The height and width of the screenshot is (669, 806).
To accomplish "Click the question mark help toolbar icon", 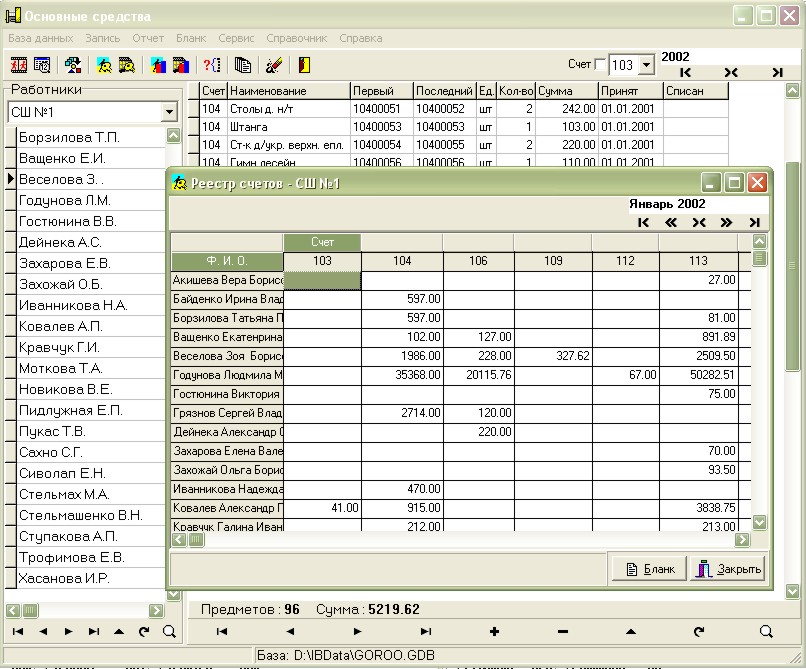I will click(x=212, y=65).
